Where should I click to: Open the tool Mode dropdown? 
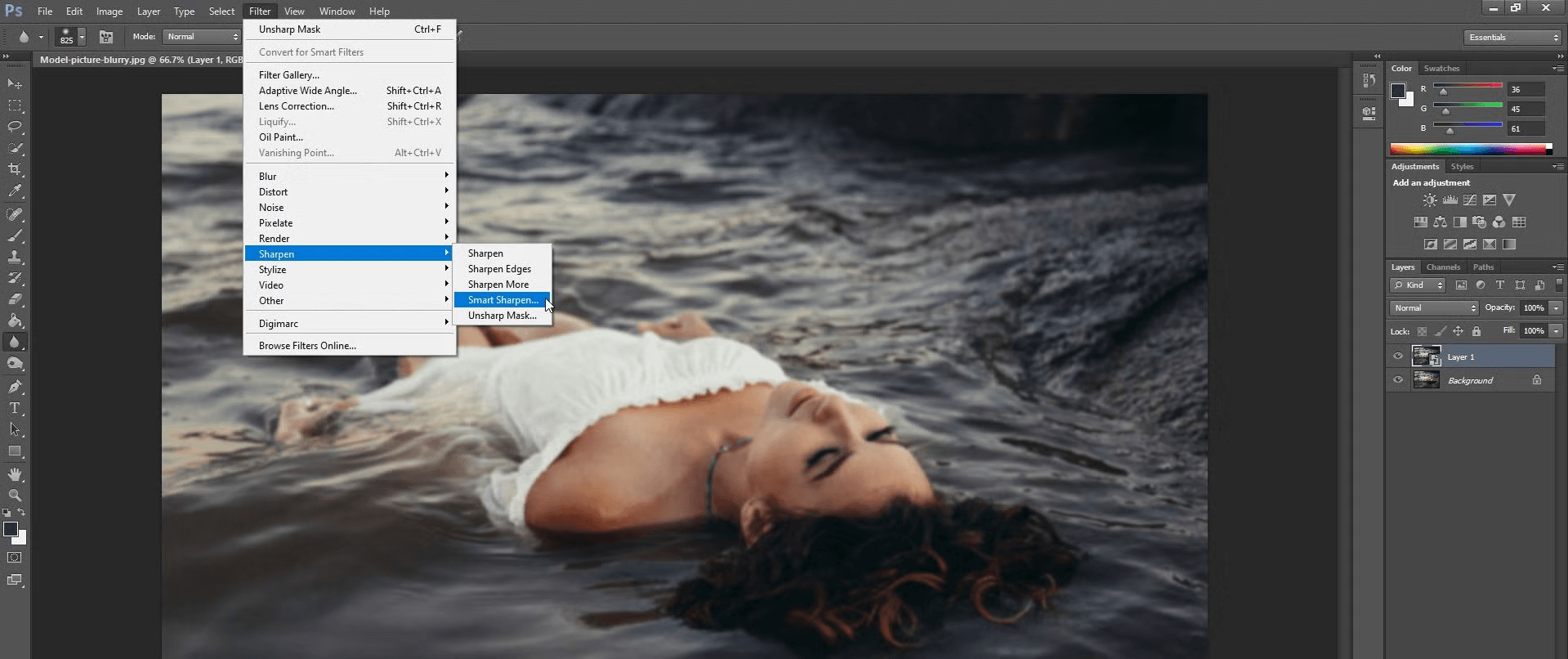tap(202, 37)
